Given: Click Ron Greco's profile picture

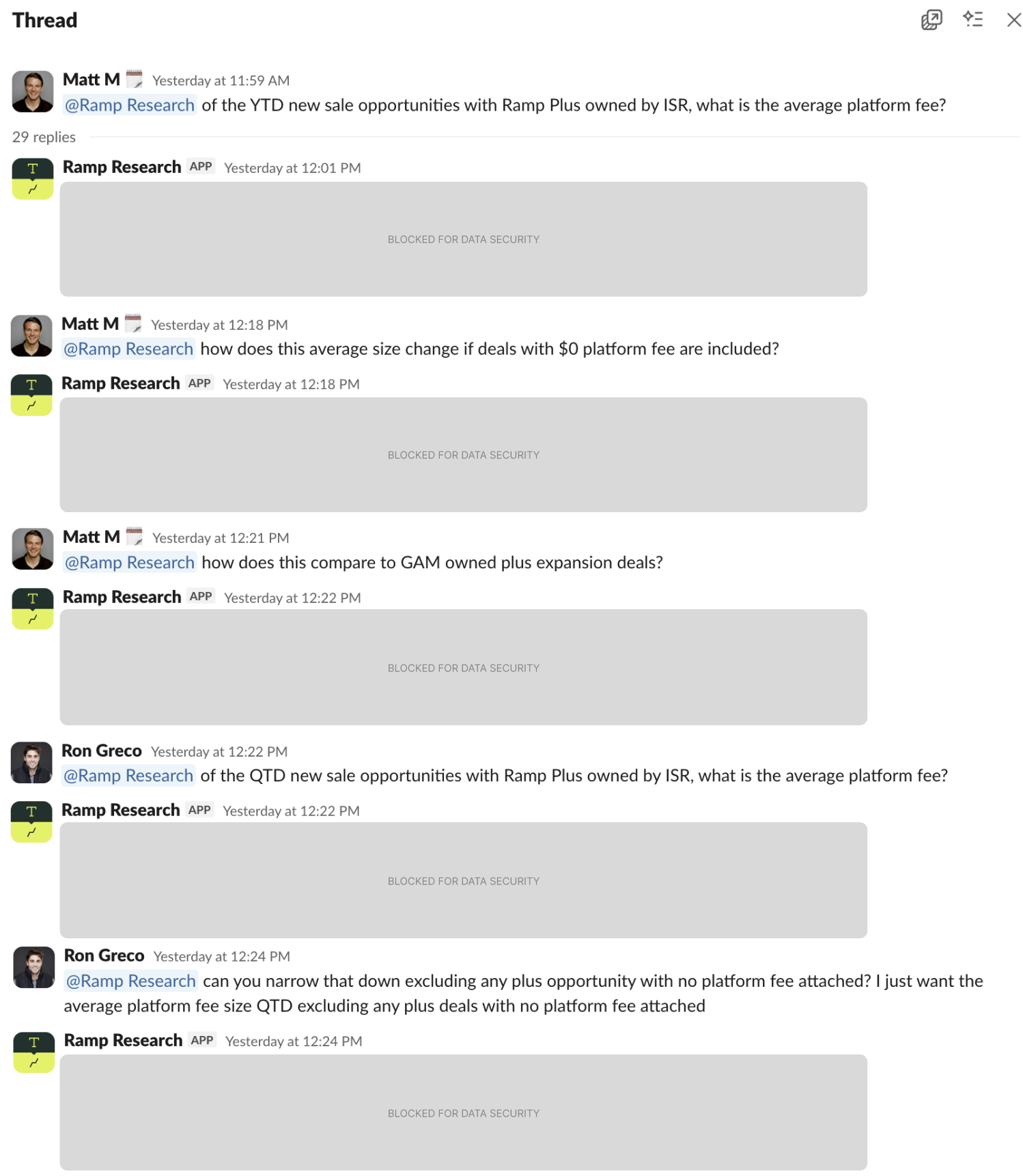Looking at the screenshot, I should [x=31, y=762].
